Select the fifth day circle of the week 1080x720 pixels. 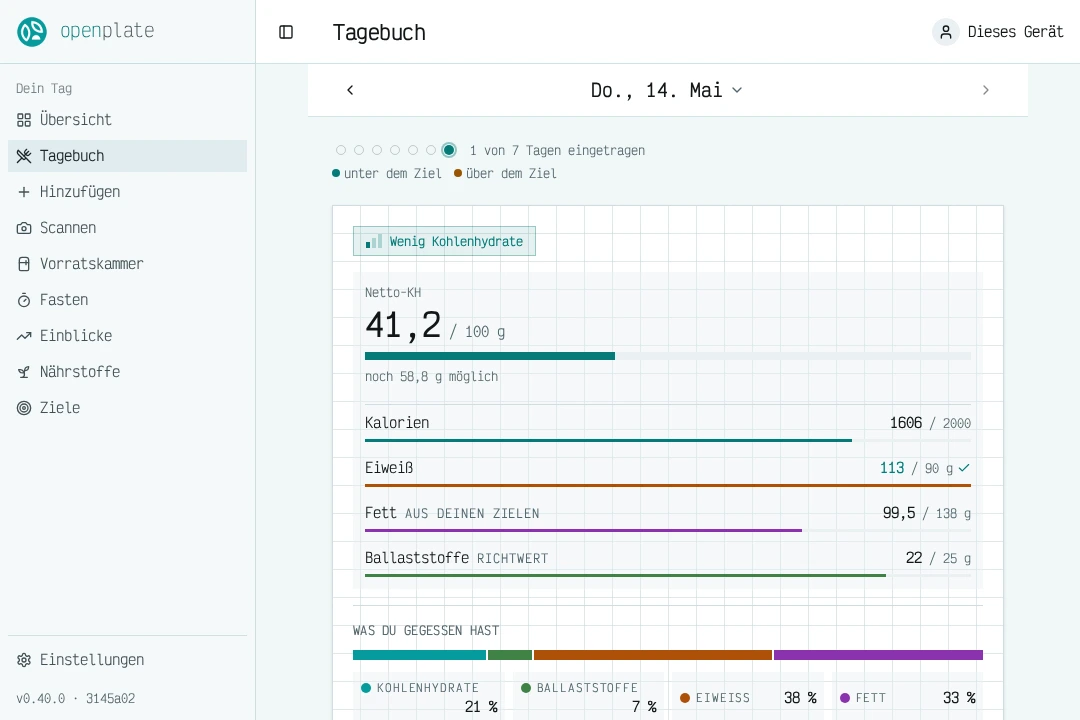413,150
